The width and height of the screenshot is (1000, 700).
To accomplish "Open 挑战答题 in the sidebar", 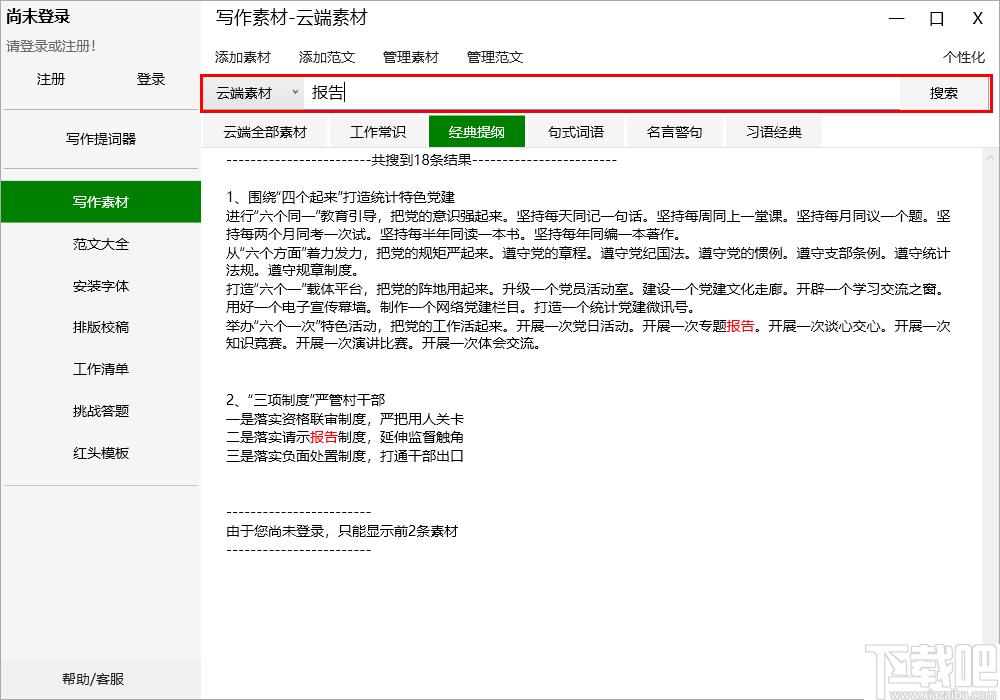I will point(101,411).
